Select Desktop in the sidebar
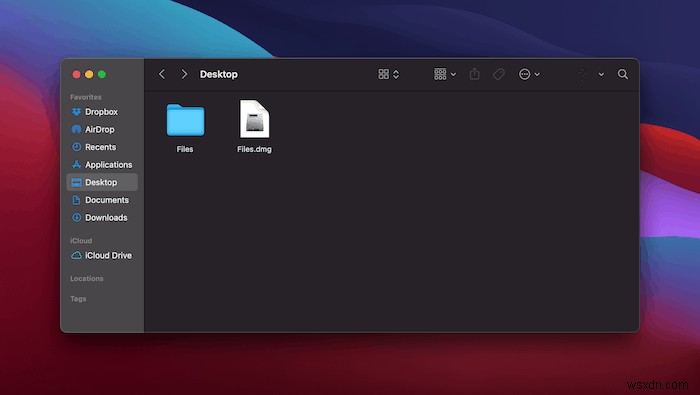The width and height of the screenshot is (700, 395). [102, 182]
